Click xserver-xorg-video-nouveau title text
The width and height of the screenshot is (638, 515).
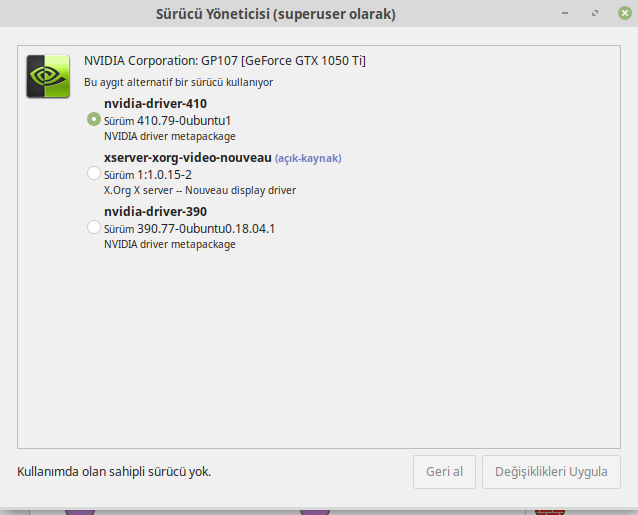coord(188,157)
